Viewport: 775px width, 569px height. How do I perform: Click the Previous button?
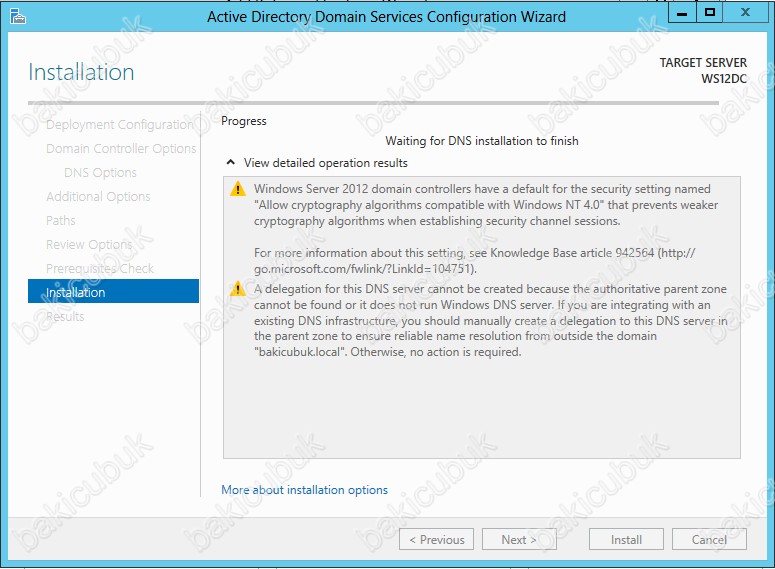[436, 539]
